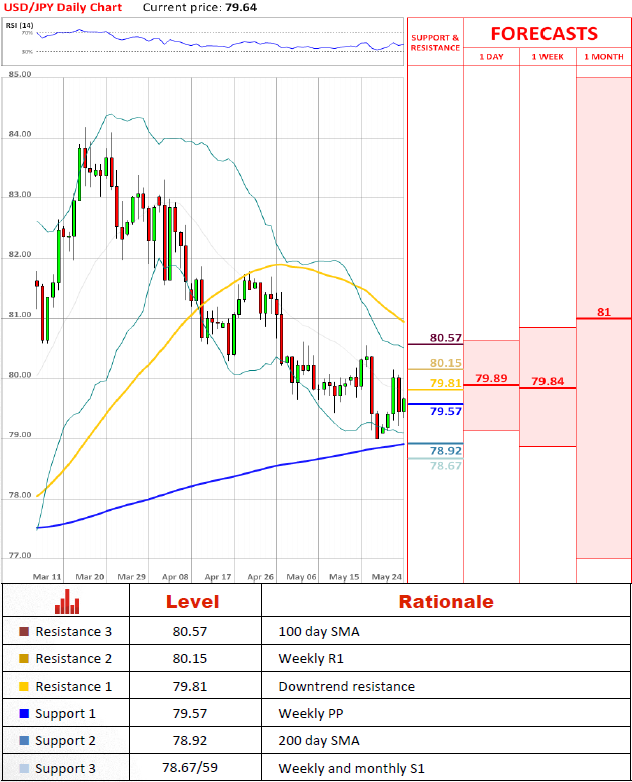Click the 78.67 support label beside chart
632x782 pixels.
coord(445,466)
